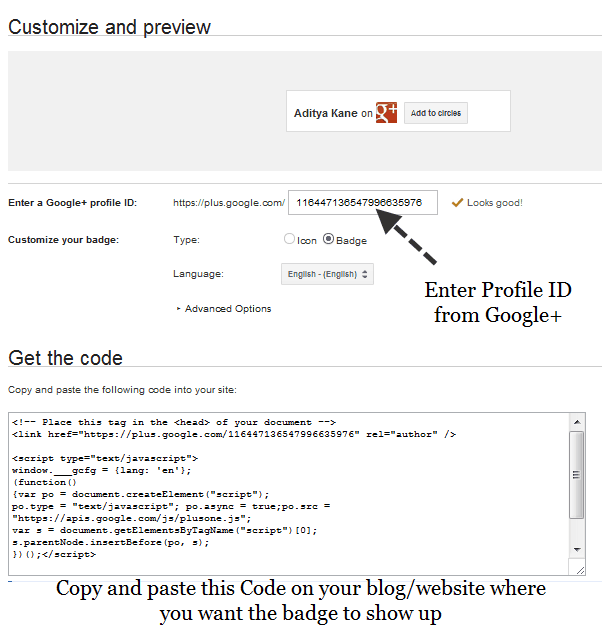Image resolution: width=602 pixels, height=625 pixels.
Task: Click into the Google+ profile ID field
Action: pyautogui.click(x=364, y=203)
